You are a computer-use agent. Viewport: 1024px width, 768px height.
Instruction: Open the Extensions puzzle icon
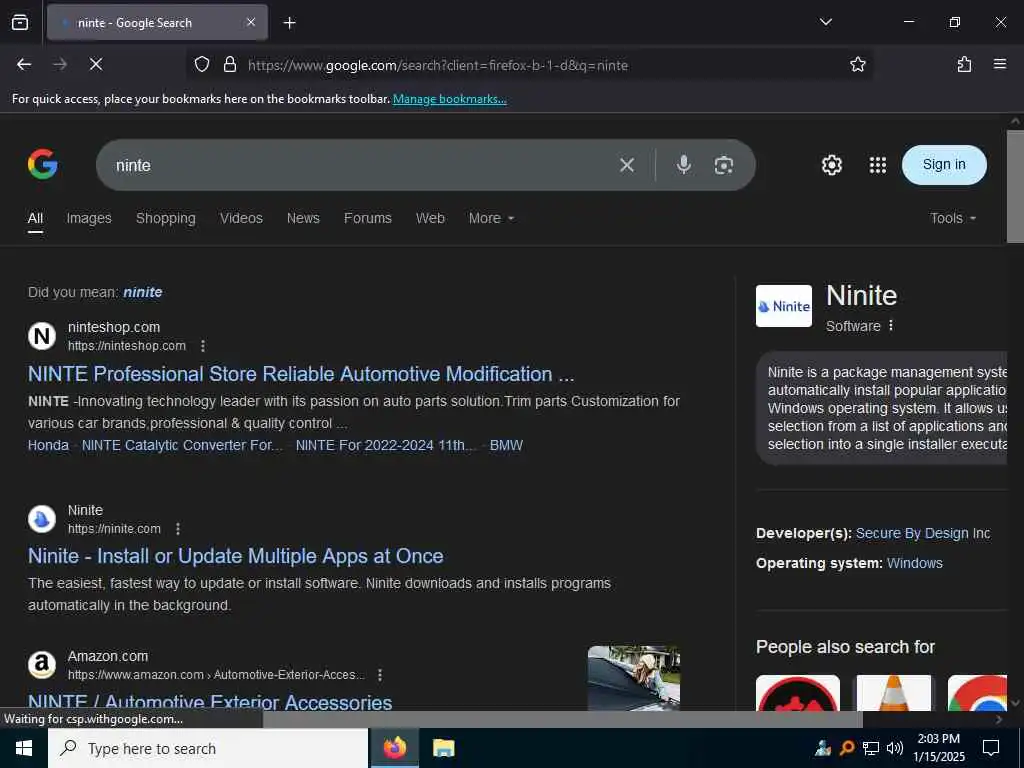(x=964, y=64)
